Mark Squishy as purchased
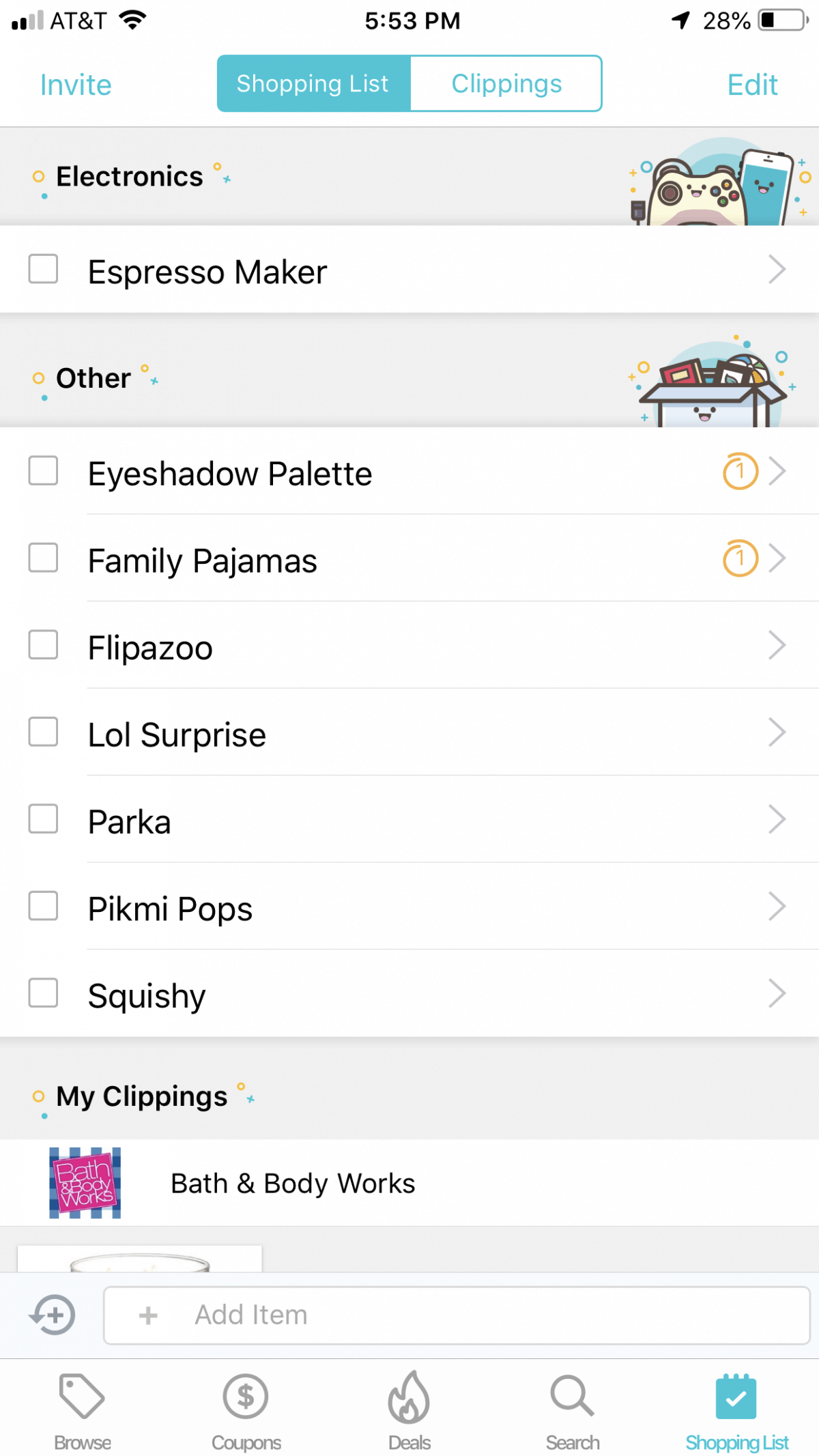Viewport: 819px width, 1456px height. [x=43, y=993]
